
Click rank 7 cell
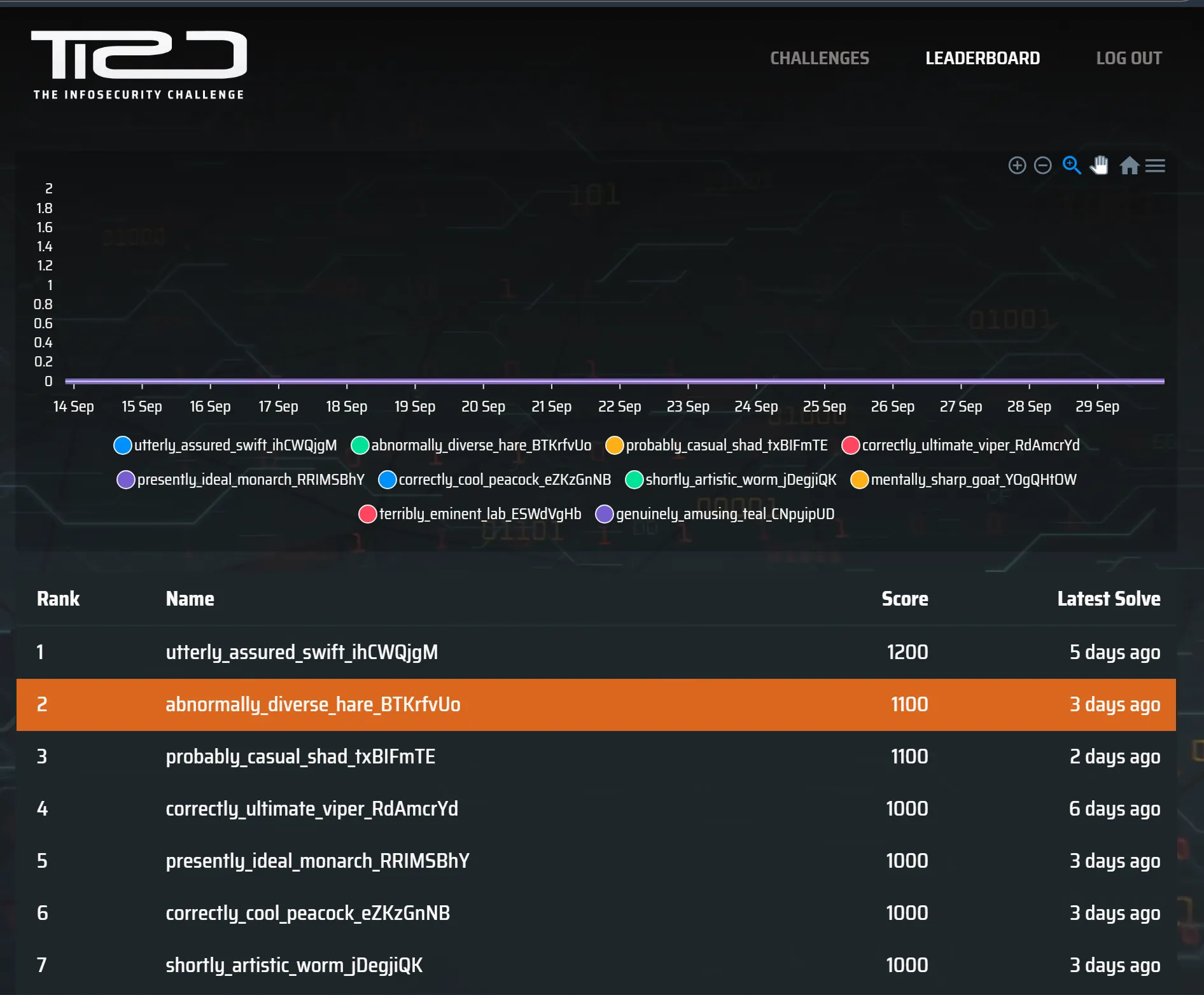pyautogui.click(x=42, y=965)
